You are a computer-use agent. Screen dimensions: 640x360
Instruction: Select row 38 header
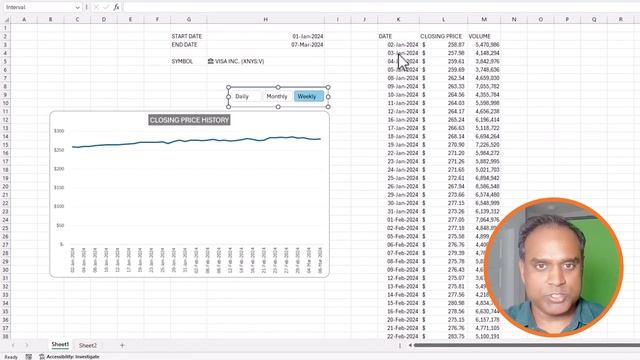point(5,336)
